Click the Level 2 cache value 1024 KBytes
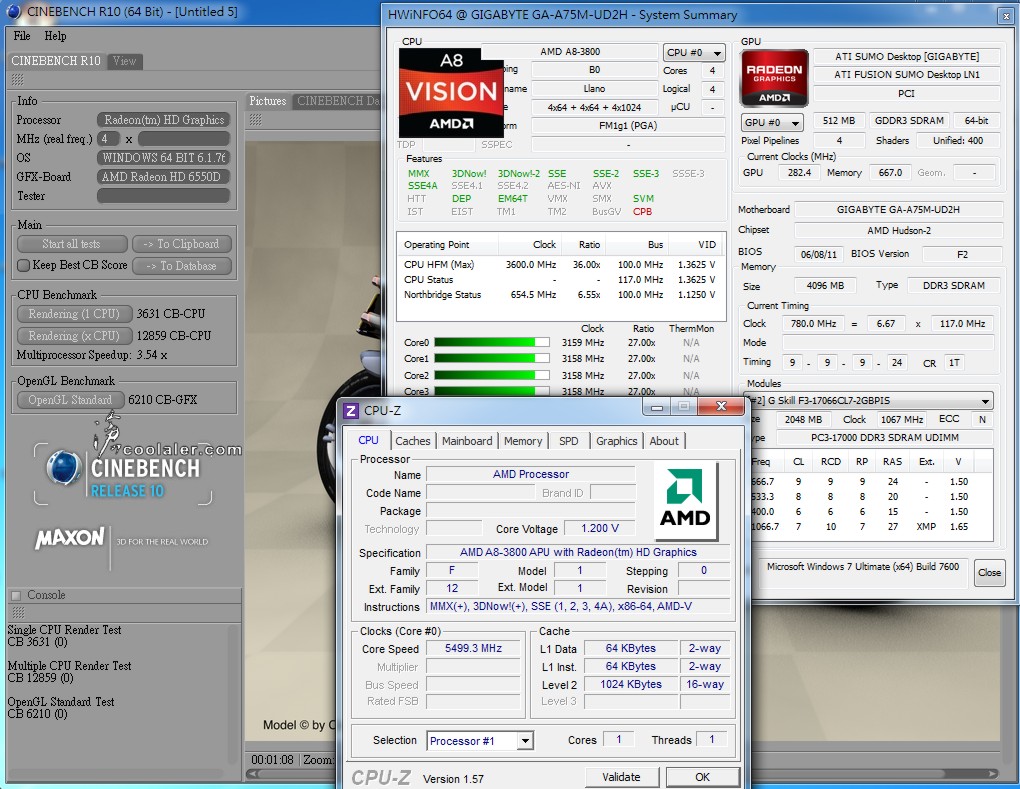Screen dimensions: 1020x789 click(630, 684)
